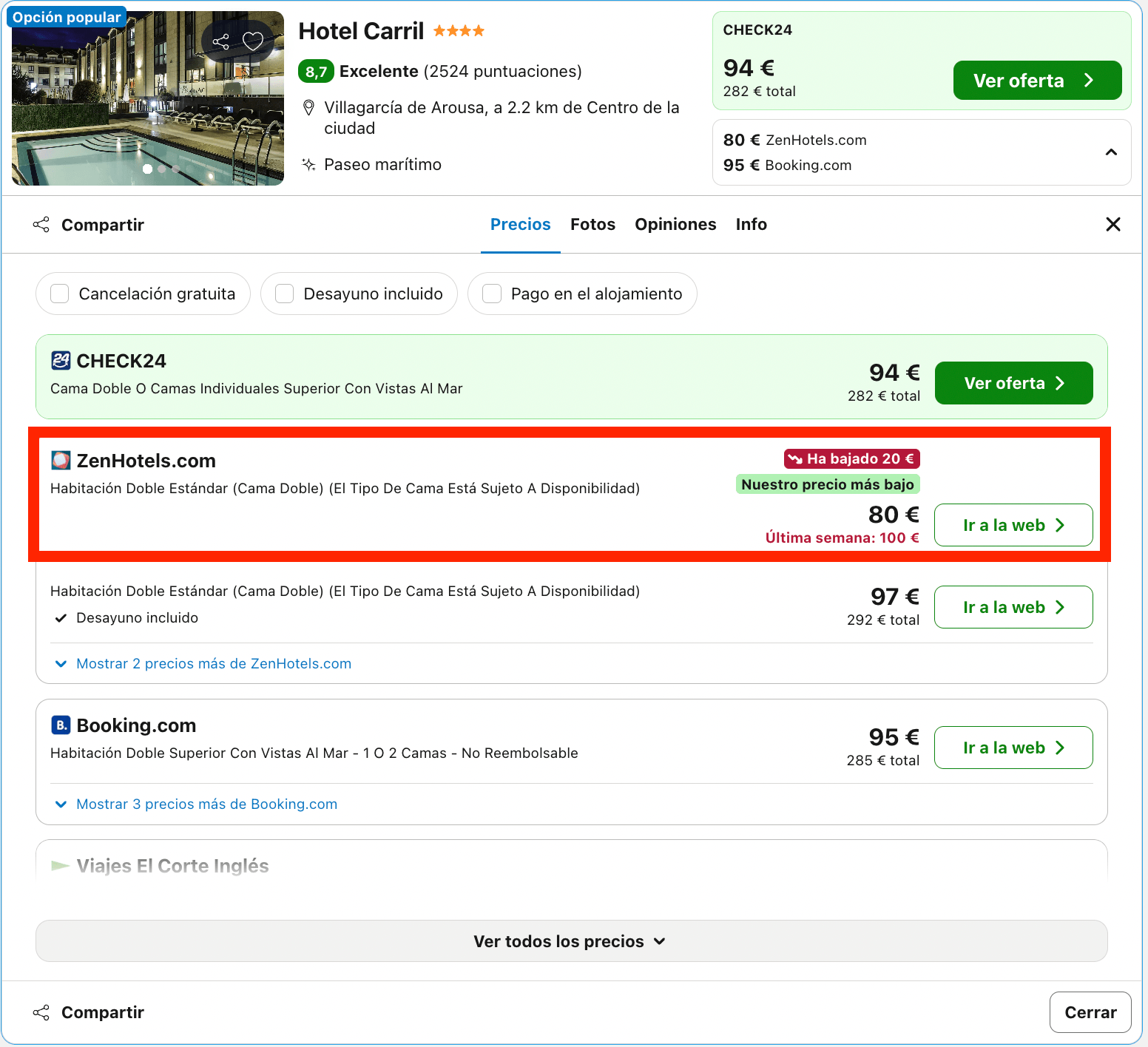Click the Booking.com logo icon
Viewport: 1148px width, 1047px height.
pos(61,725)
